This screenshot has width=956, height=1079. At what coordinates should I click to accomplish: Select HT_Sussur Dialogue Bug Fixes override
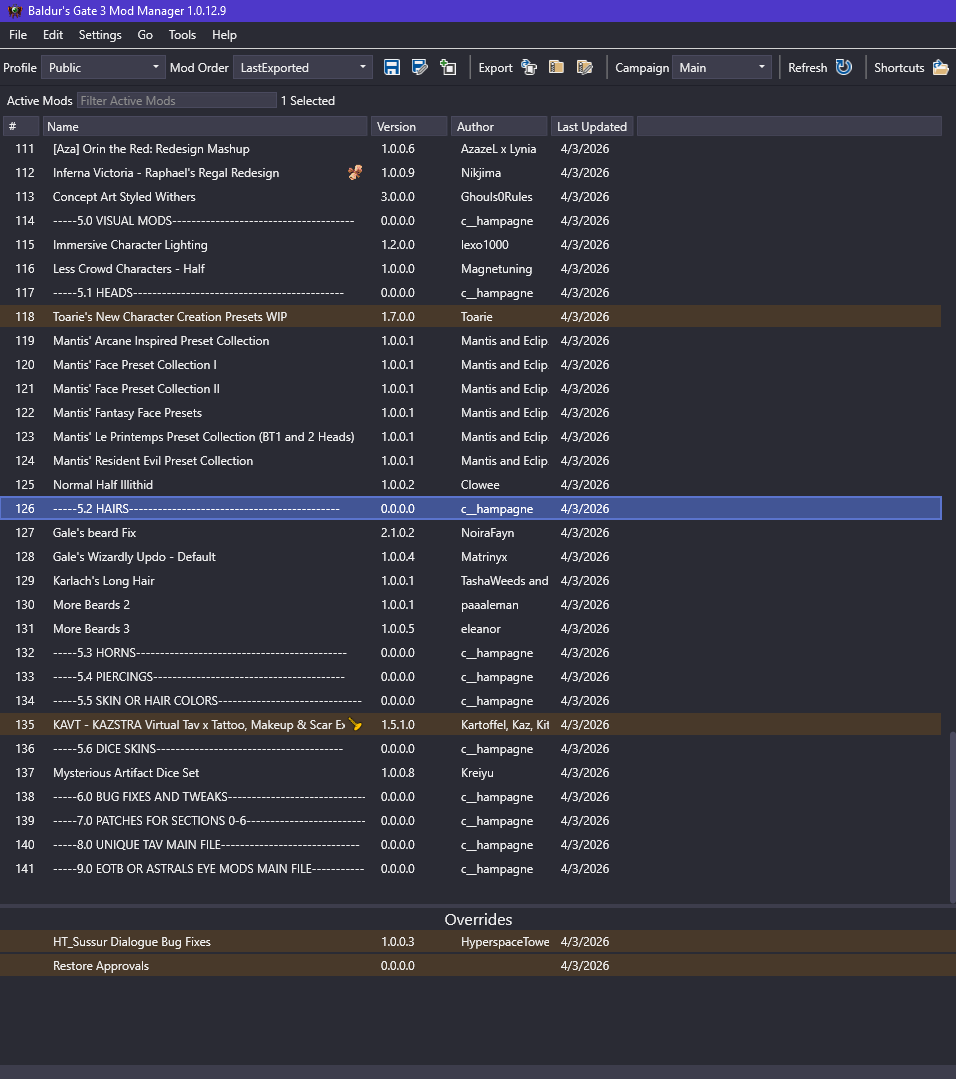click(x=478, y=941)
